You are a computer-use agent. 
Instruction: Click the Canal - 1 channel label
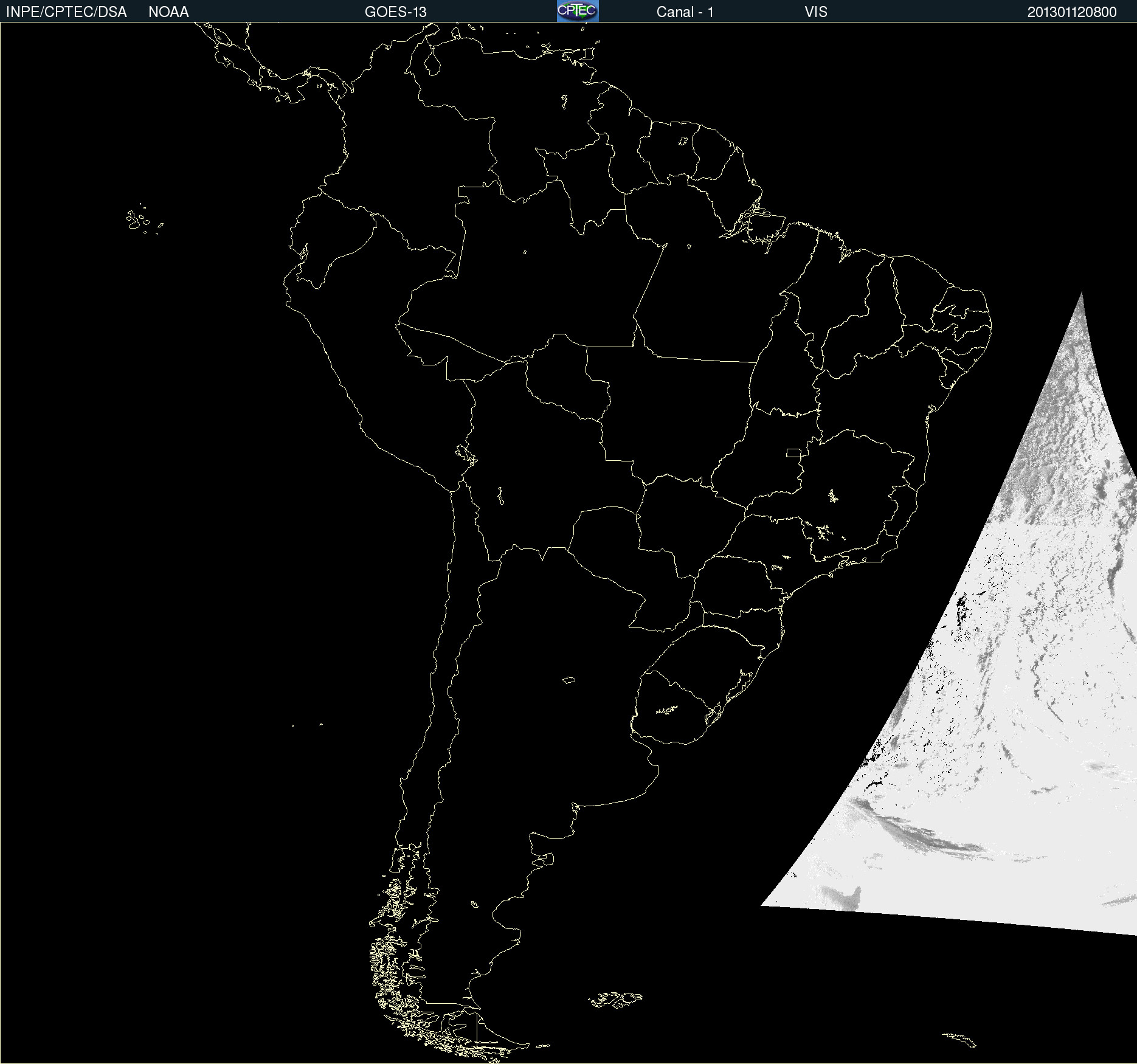685,12
